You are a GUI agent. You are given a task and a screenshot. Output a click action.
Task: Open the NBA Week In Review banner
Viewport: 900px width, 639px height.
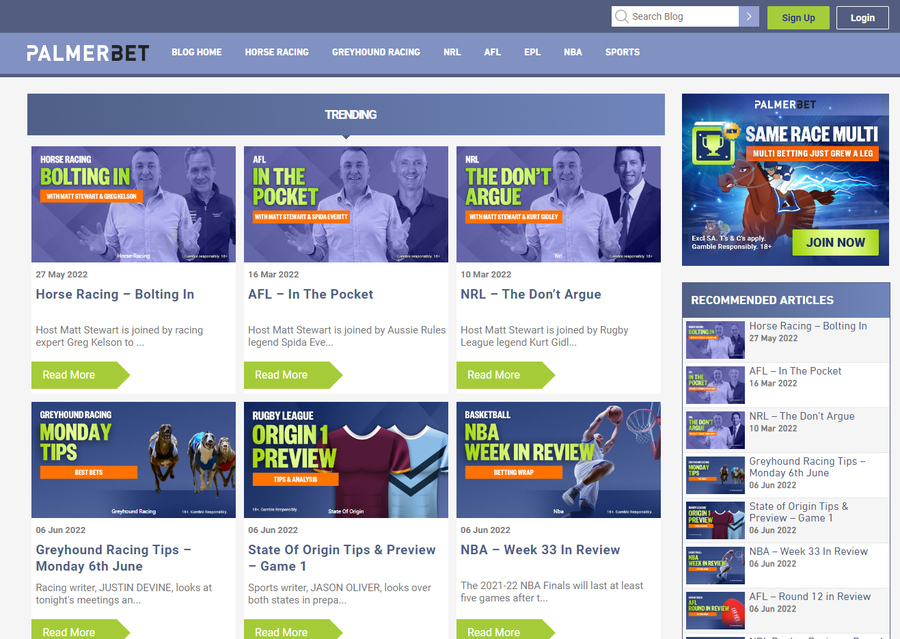click(558, 460)
